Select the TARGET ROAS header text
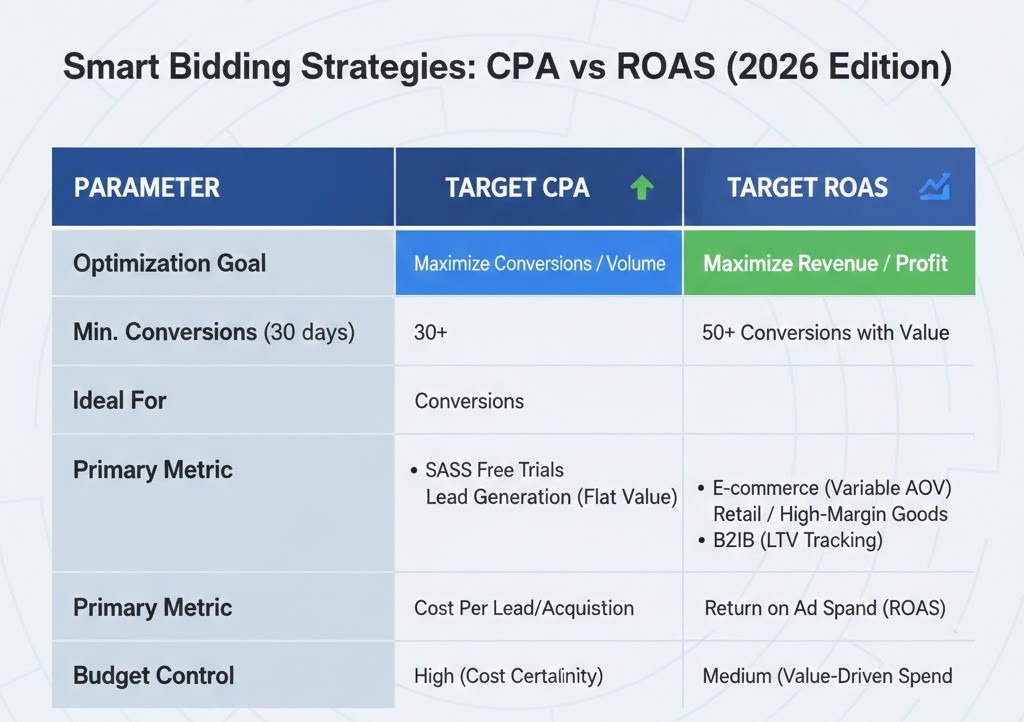Image resolution: width=1024 pixels, height=722 pixels. (x=807, y=187)
